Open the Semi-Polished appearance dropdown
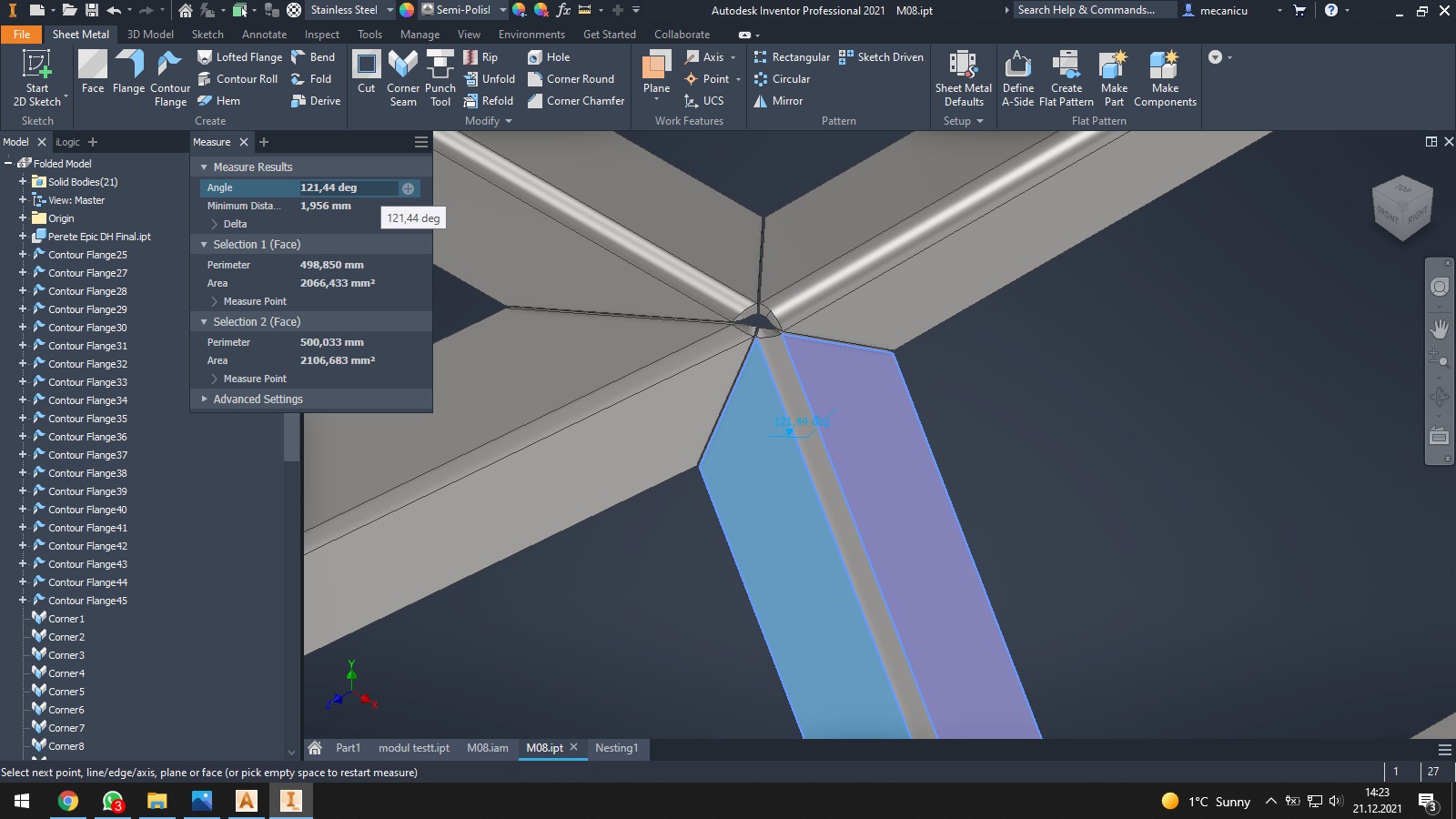 pyautogui.click(x=502, y=10)
